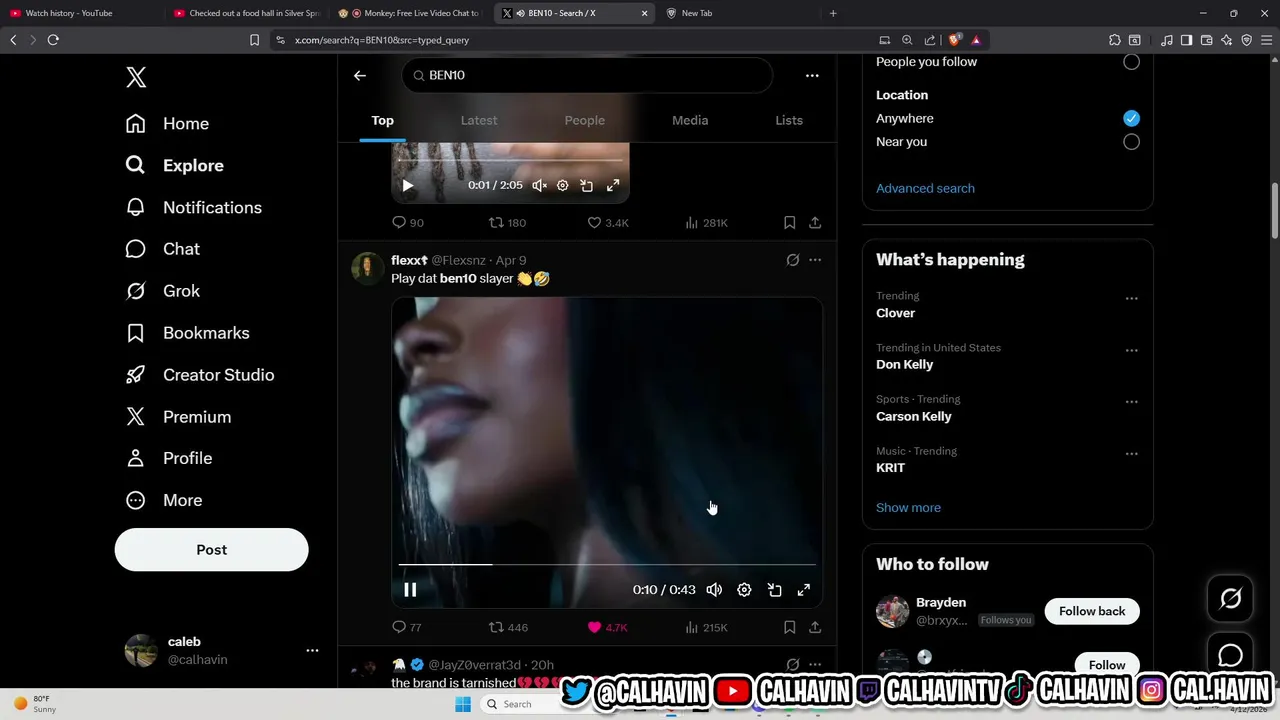Click the X logo in sidebar
The image size is (1280, 720).
(136, 78)
